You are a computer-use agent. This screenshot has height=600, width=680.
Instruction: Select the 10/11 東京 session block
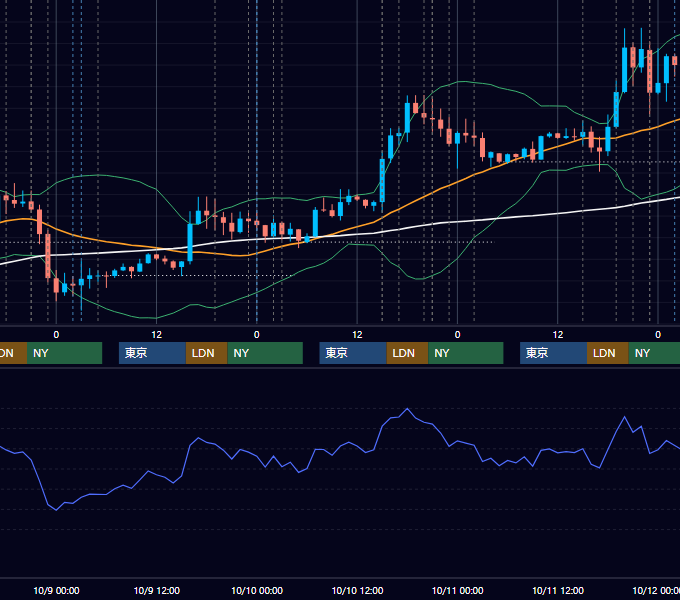point(553,353)
